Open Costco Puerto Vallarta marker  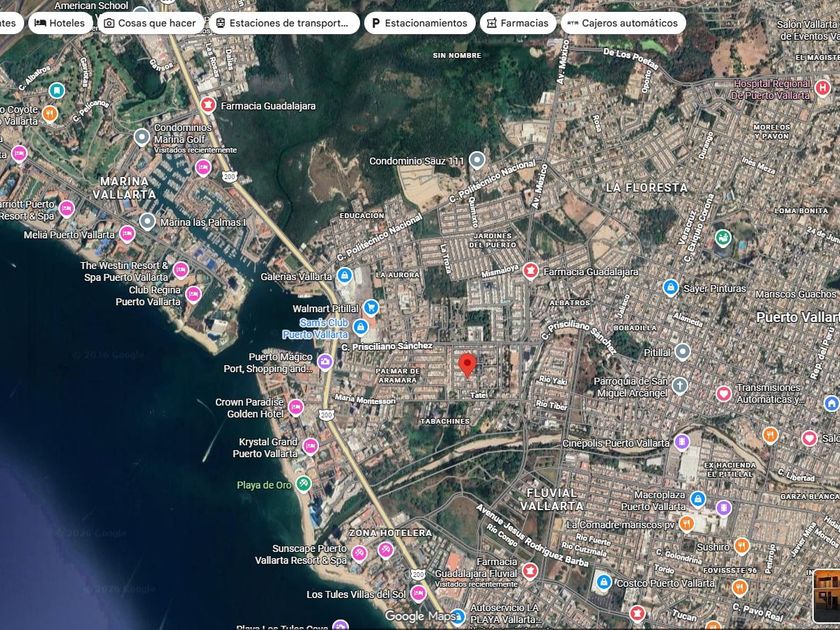604,582
